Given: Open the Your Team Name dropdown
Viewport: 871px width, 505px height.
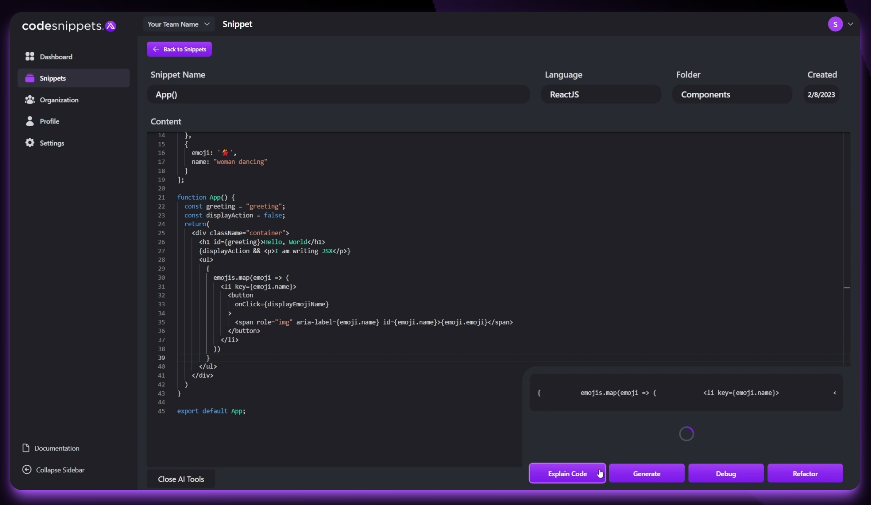Looking at the screenshot, I should click(x=178, y=24).
